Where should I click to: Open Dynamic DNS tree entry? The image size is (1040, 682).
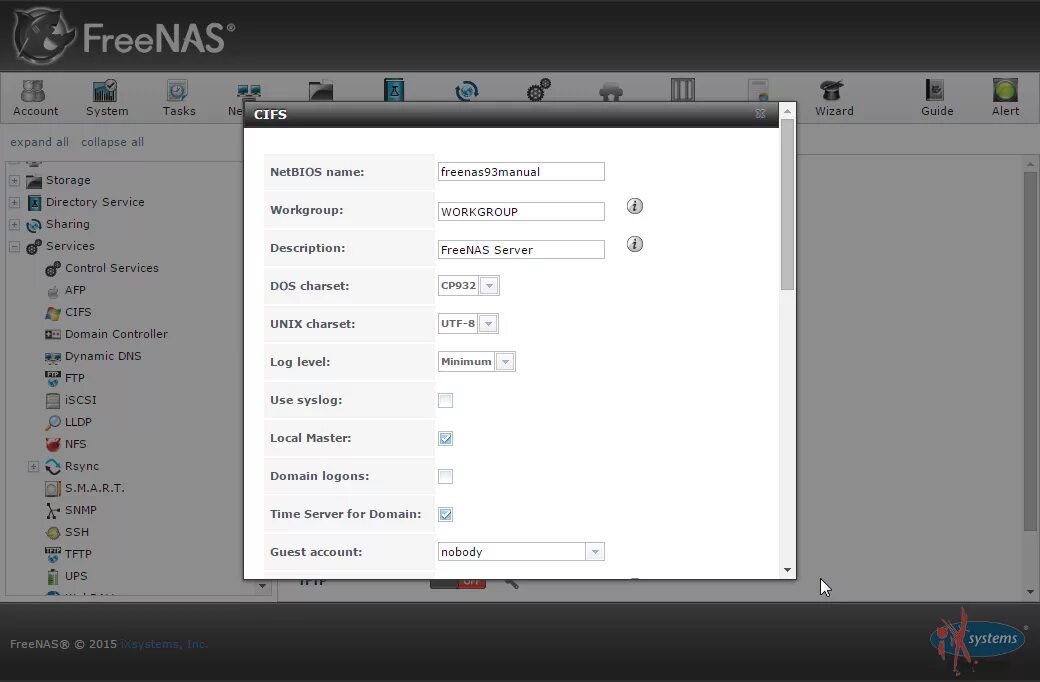(x=103, y=356)
